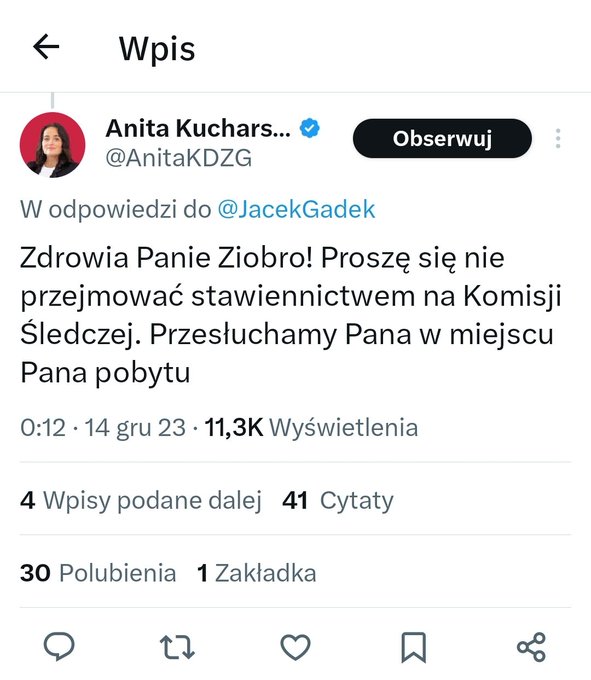
Task: Open Anita Kuchars... profile name
Action: coord(198,128)
